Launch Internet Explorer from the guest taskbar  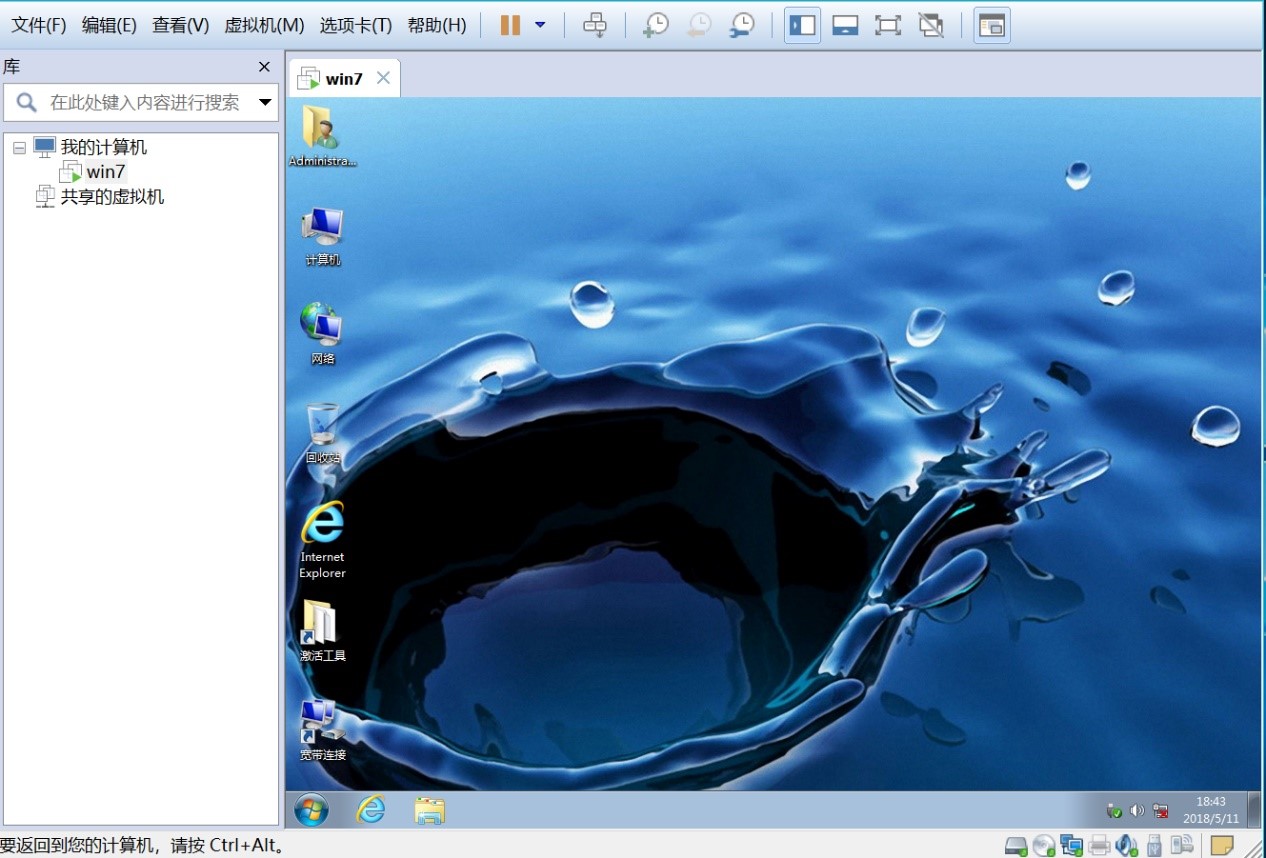point(371,810)
